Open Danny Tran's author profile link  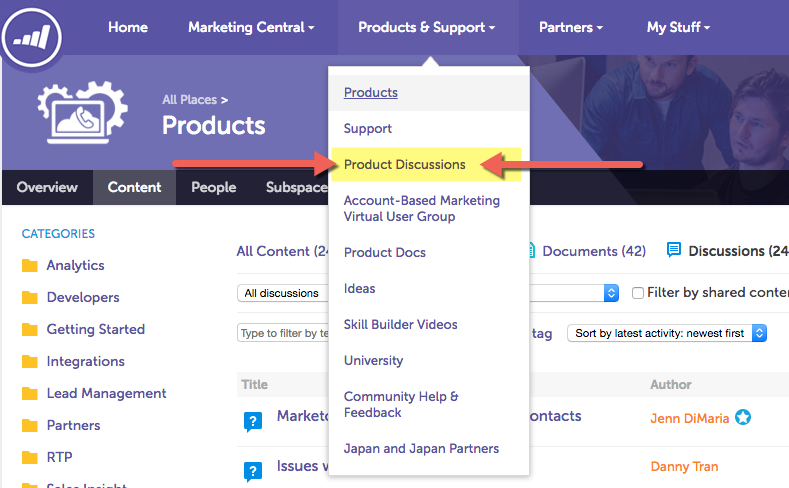click(684, 466)
